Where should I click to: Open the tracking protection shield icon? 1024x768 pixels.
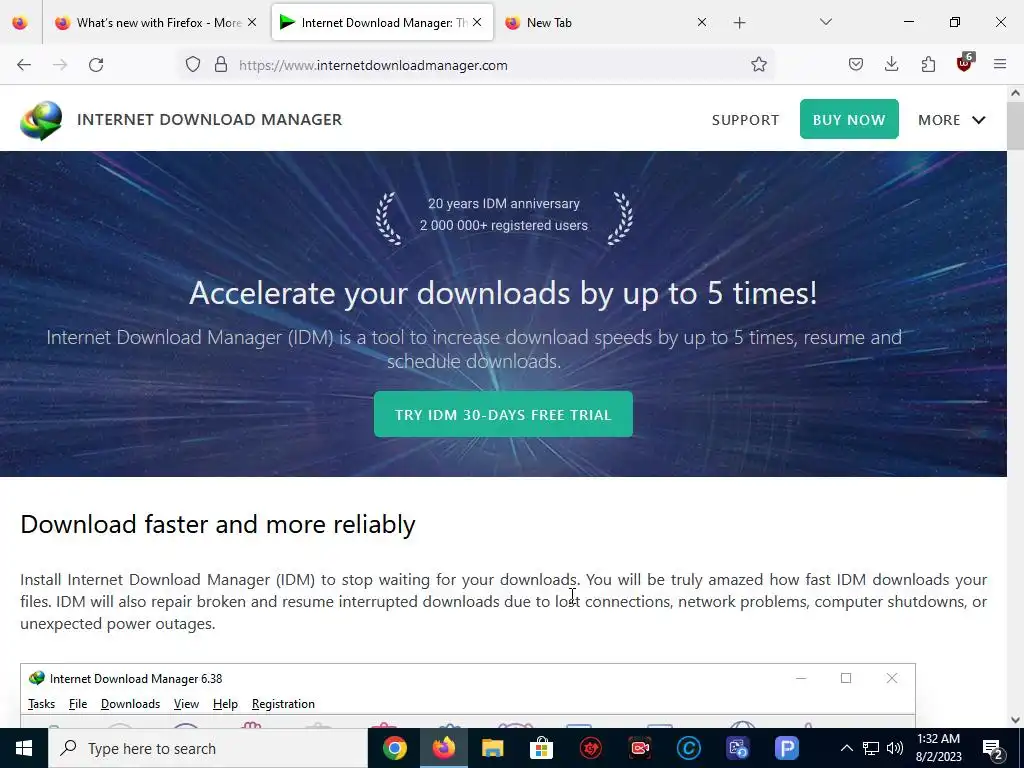pyautogui.click(x=193, y=65)
